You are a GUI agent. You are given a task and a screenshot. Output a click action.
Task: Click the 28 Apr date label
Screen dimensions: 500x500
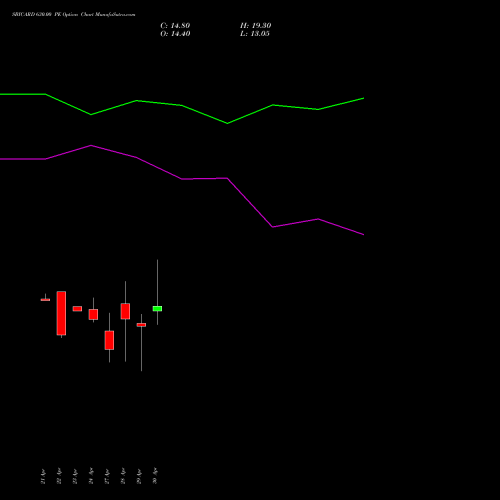click(123, 476)
